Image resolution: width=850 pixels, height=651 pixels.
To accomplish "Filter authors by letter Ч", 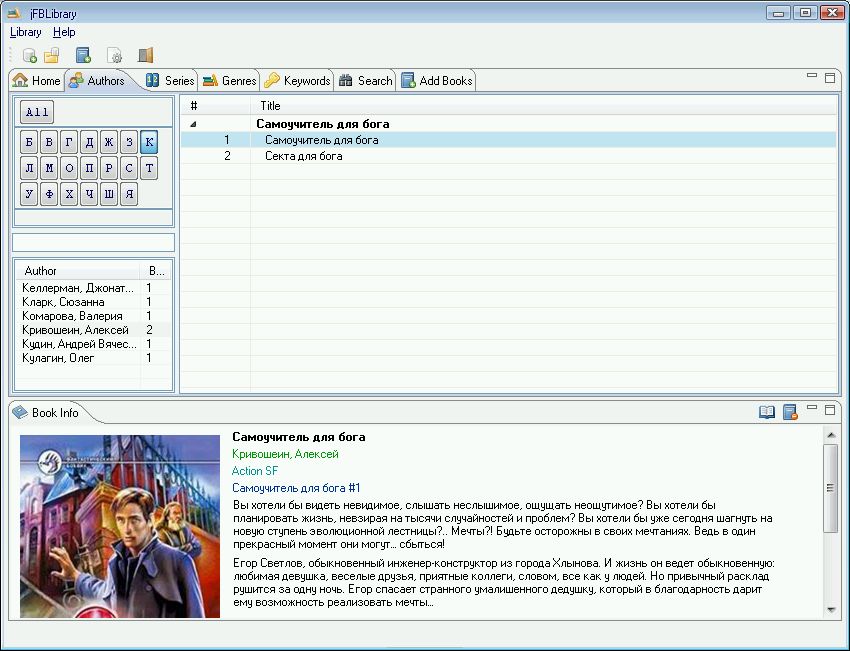I will (89, 194).
